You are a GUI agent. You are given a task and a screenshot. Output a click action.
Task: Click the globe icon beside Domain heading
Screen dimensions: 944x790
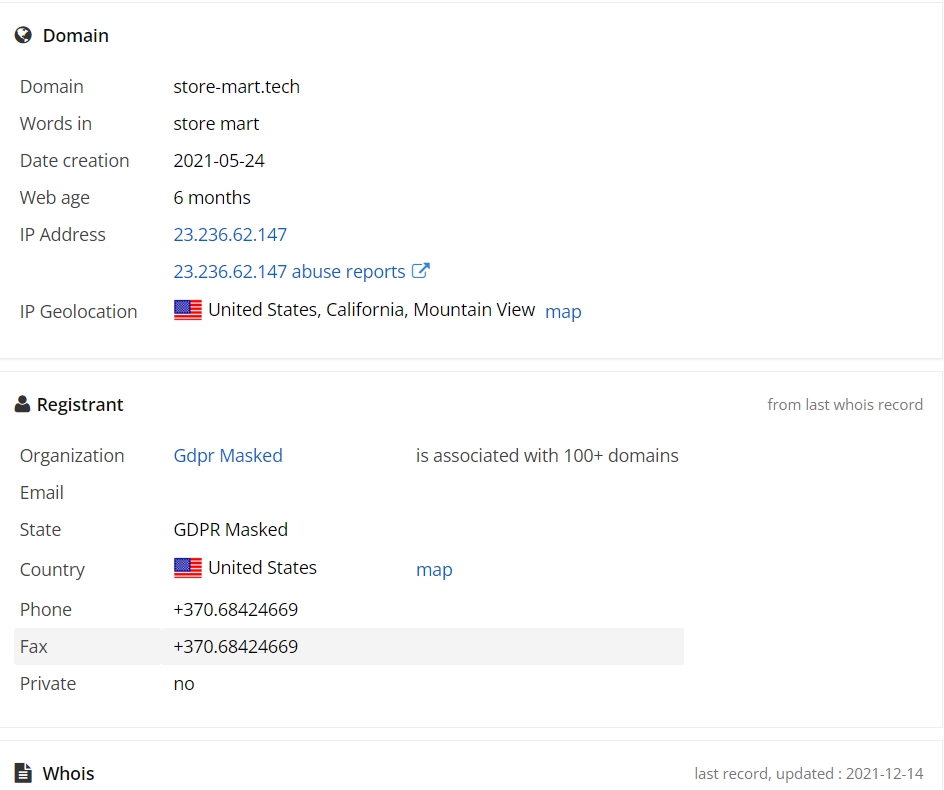click(x=23, y=36)
